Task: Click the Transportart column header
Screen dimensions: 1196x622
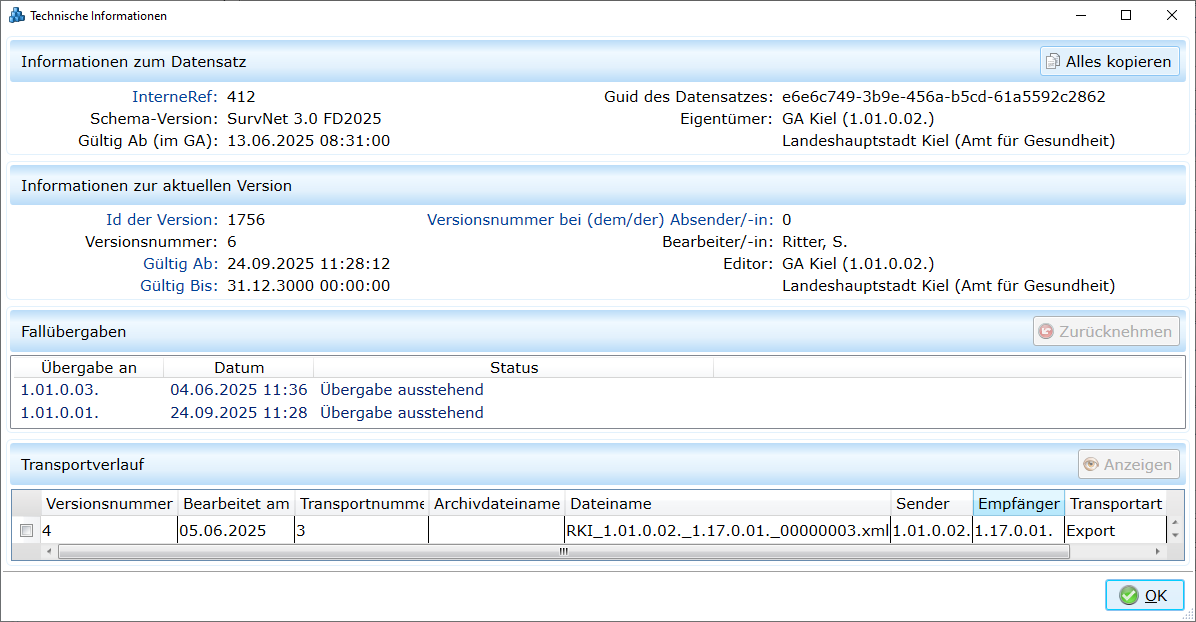Action: tap(1114, 504)
